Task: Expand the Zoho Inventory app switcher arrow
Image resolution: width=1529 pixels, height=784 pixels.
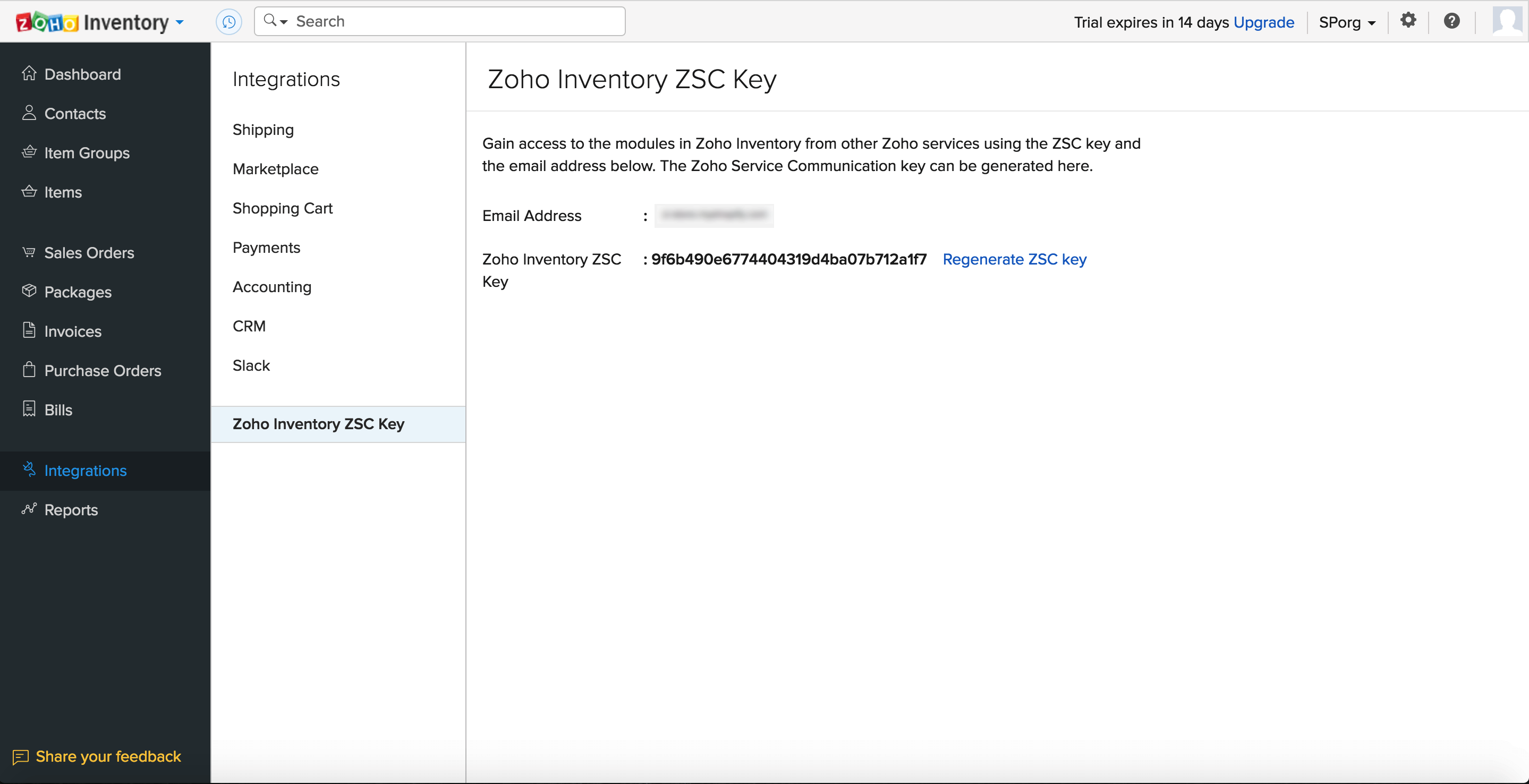Action: point(180,22)
